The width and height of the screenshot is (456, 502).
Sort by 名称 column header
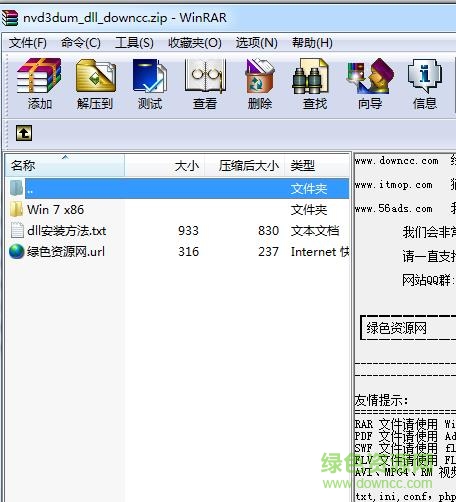click(65, 165)
